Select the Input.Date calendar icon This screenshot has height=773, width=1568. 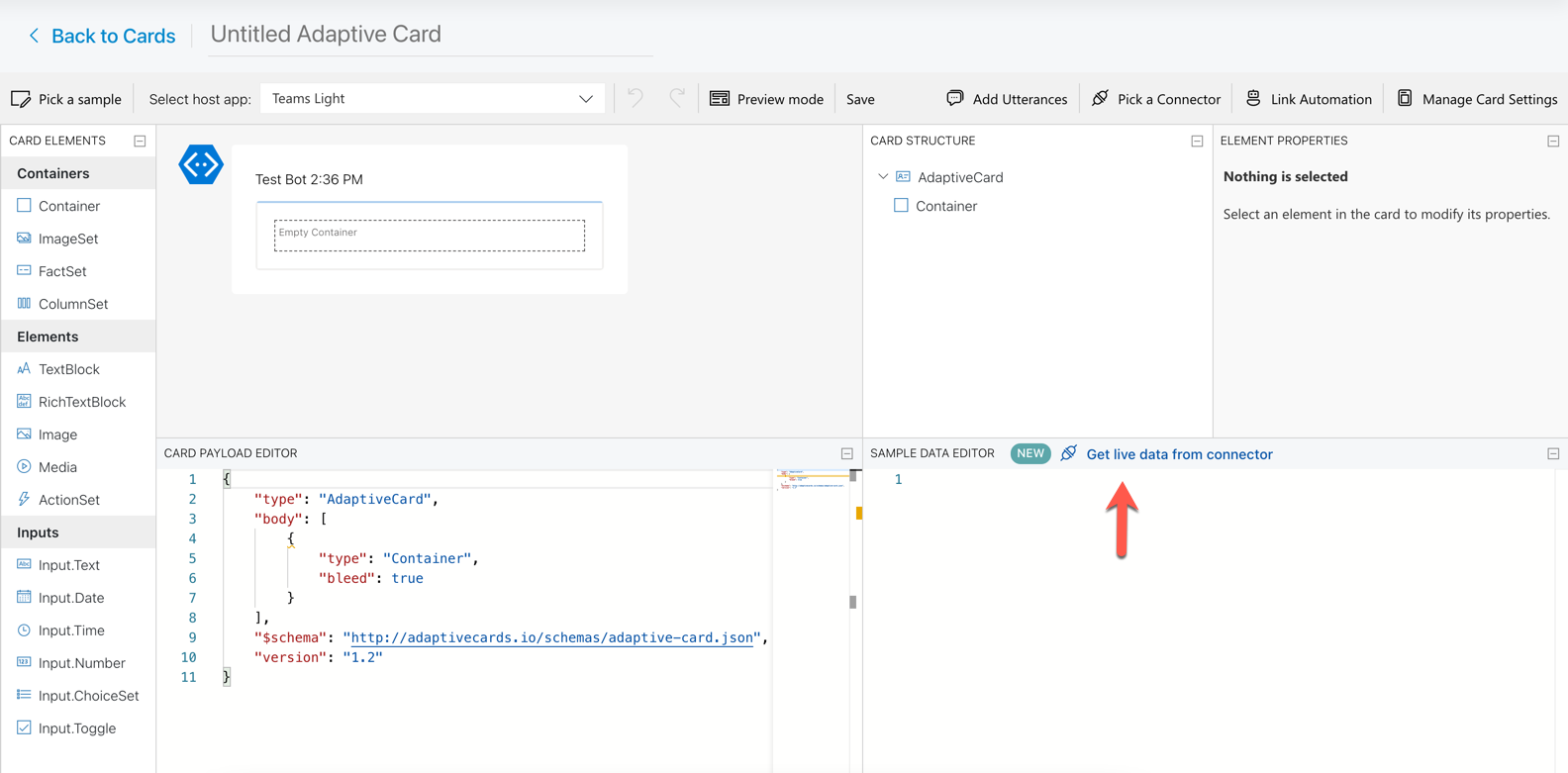[x=24, y=597]
